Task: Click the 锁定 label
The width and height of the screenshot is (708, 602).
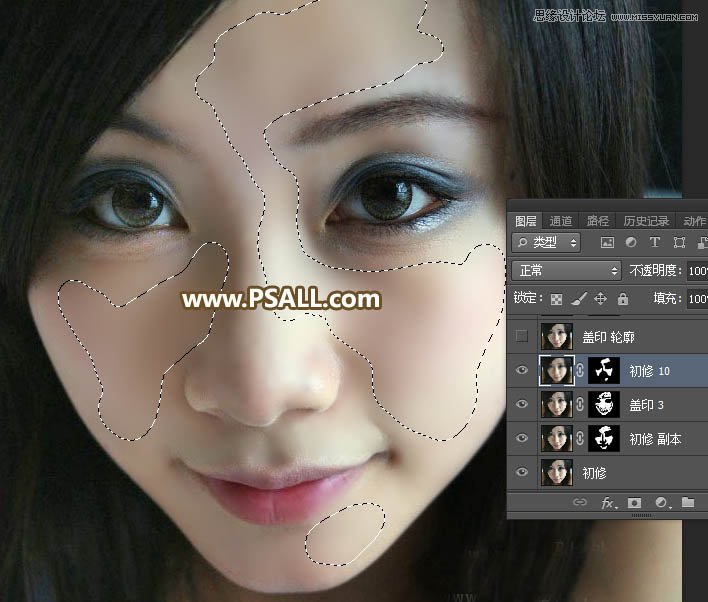Action: (527, 298)
